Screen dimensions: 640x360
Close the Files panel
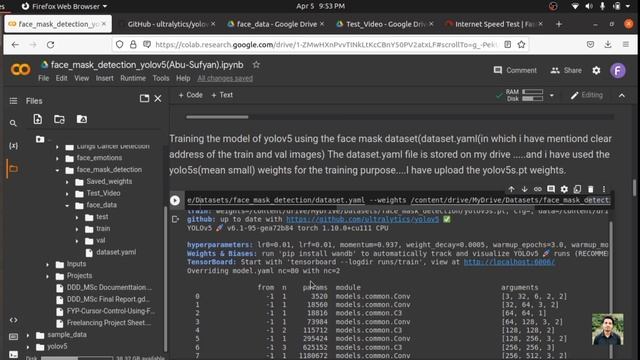[158, 98]
